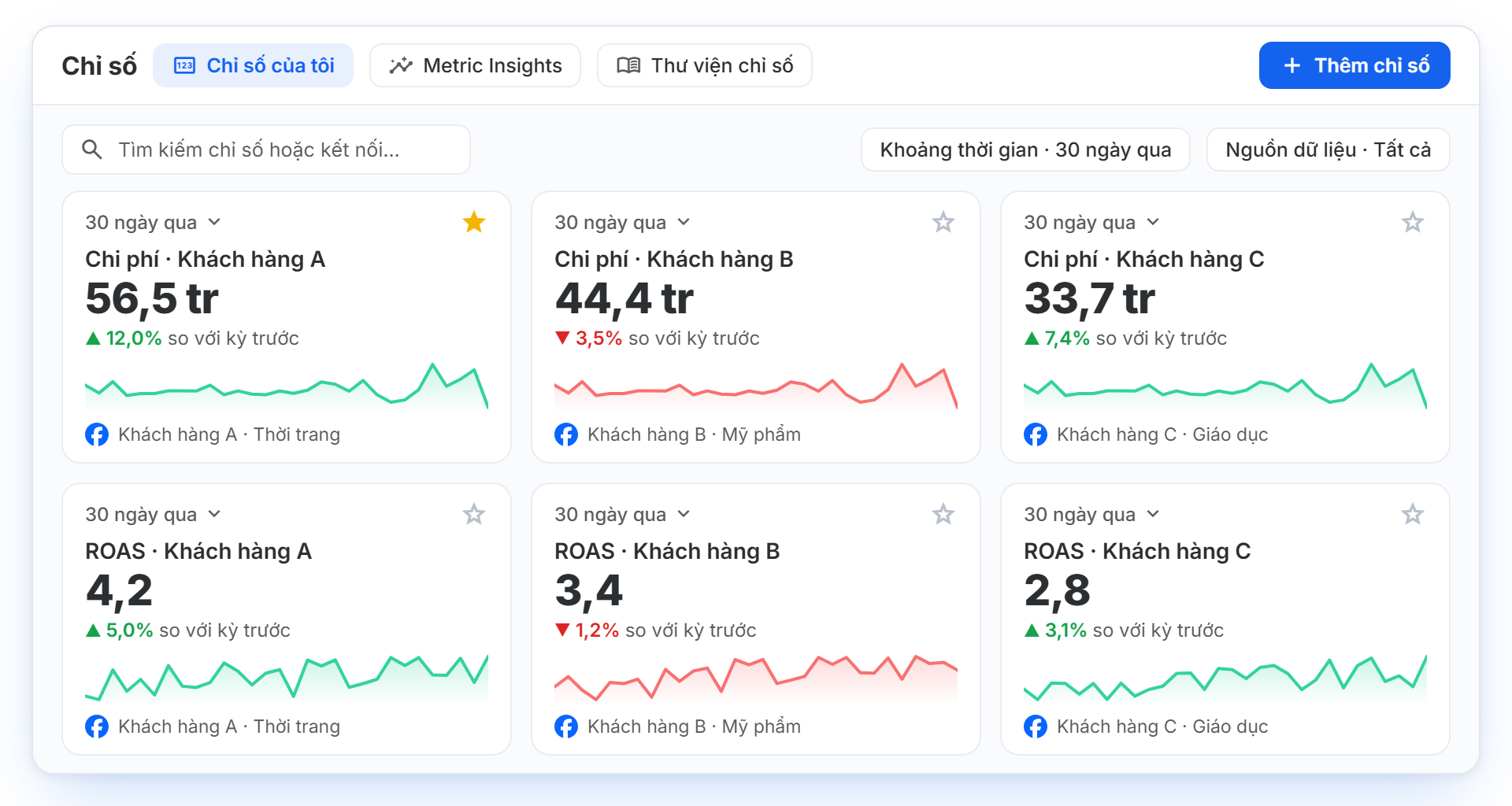1512x806 pixels.
Task: Click Facebook icon on Chi phí Khách hàng A
Action: tap(97, 434)
